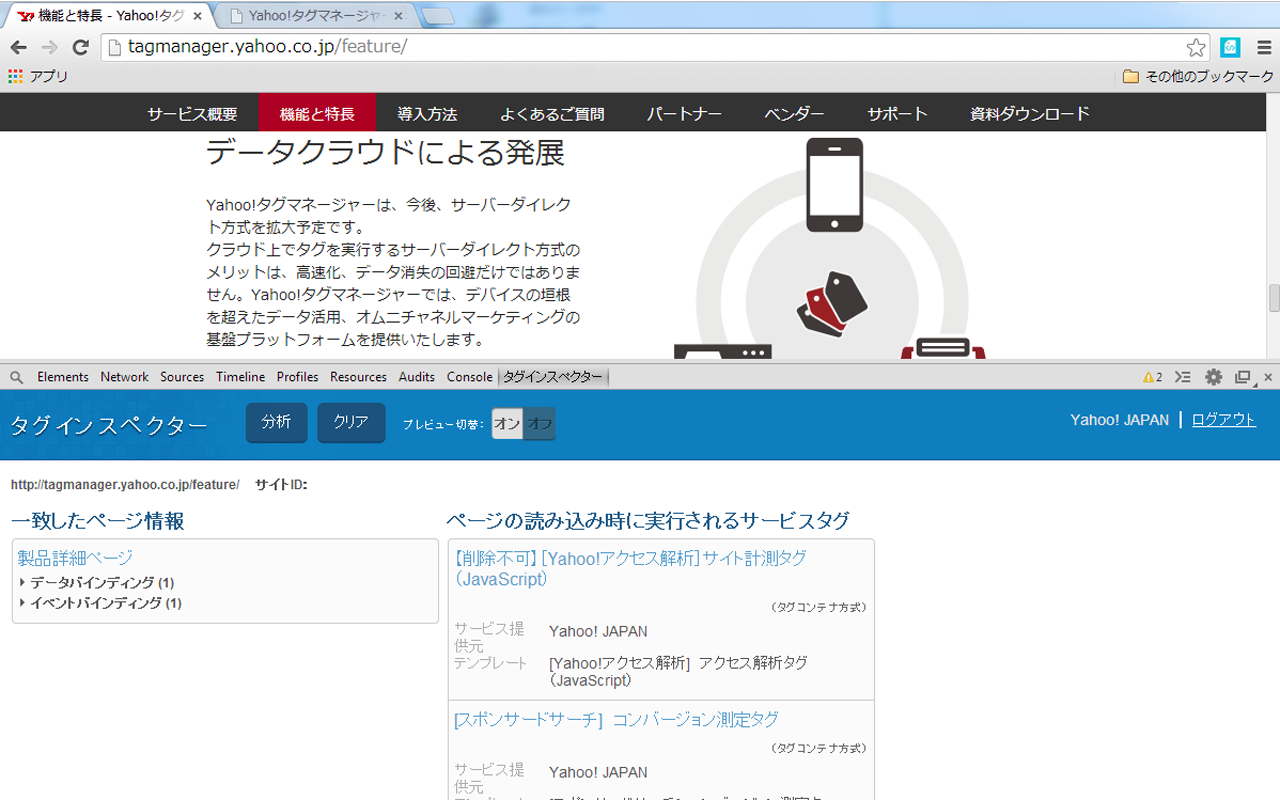Turn preview switch to On
Viewport: 1280px width, 800px height.
point(507,424)
